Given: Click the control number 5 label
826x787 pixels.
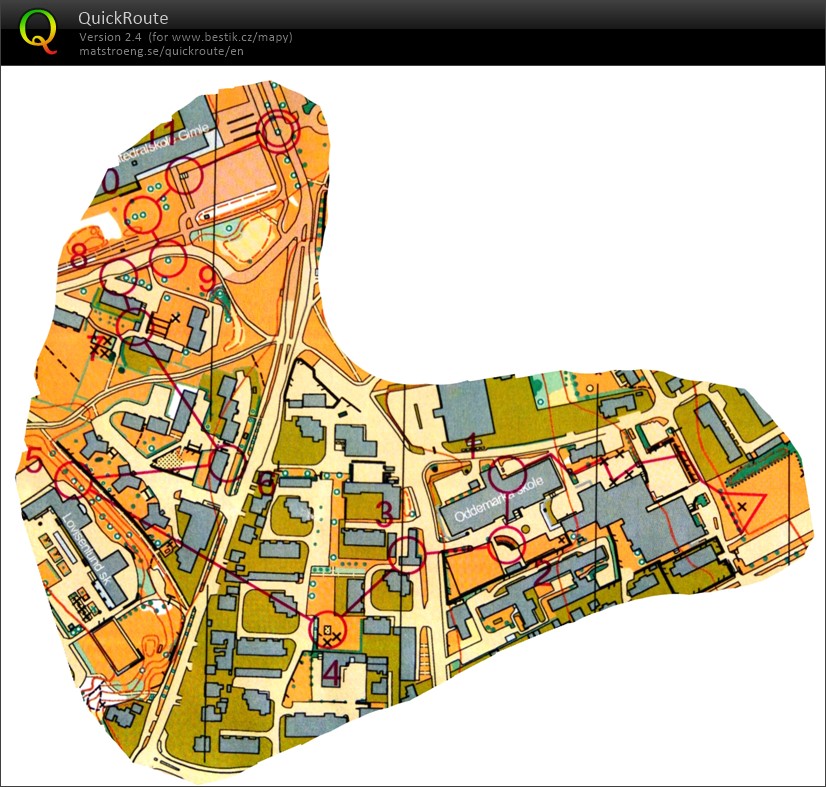Looking at the screenshot, I should 33,459.
